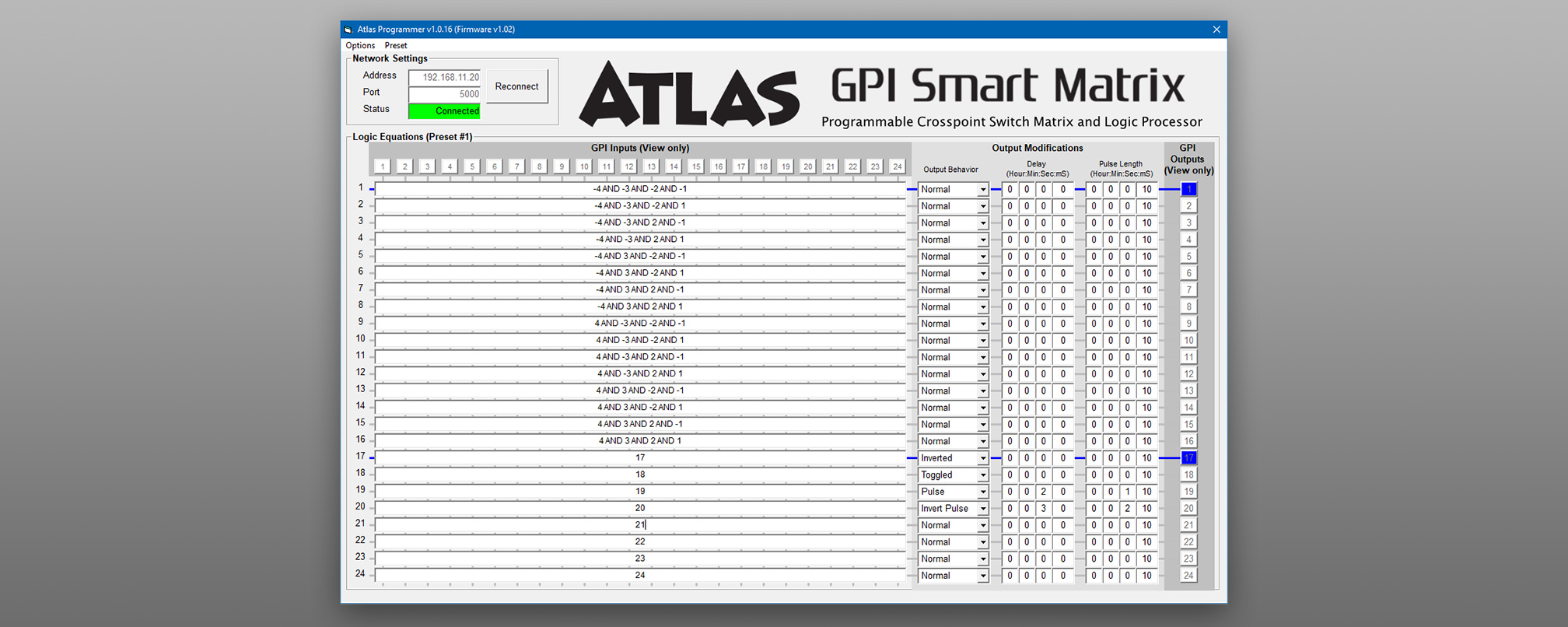Edit row 20 pulse length seconds value 2
This screenshot has width=1568, height=627.
[x=1128, y=509]
